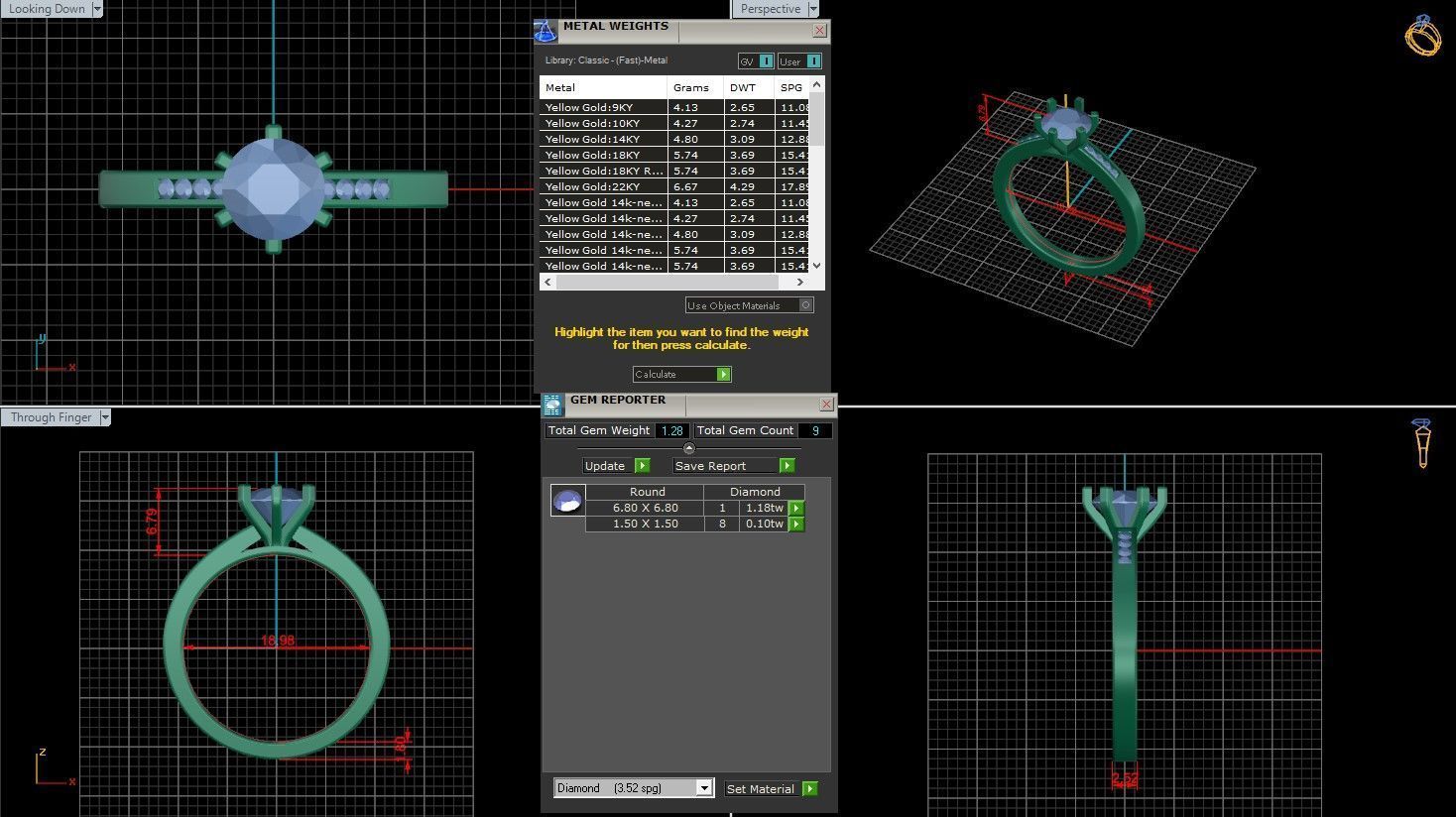The width and height of the screenshot is (1456, 817).
Task: Click the Looking Down viewport label
Action: (47, 9)
